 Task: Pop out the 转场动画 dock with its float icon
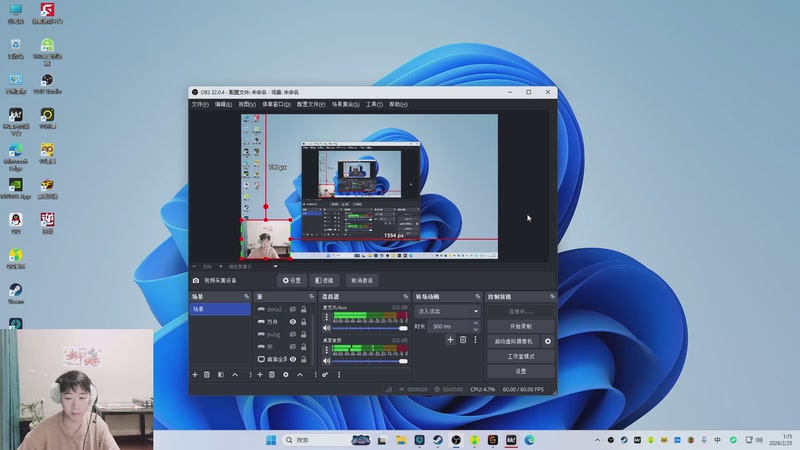[x=478, y=296]
